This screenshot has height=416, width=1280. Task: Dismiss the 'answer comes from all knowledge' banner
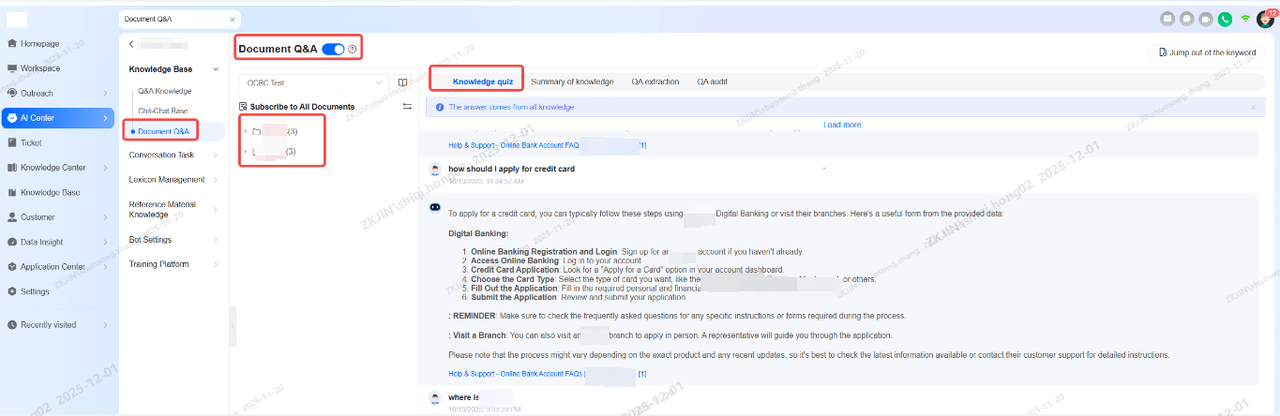click(1252, 106)
